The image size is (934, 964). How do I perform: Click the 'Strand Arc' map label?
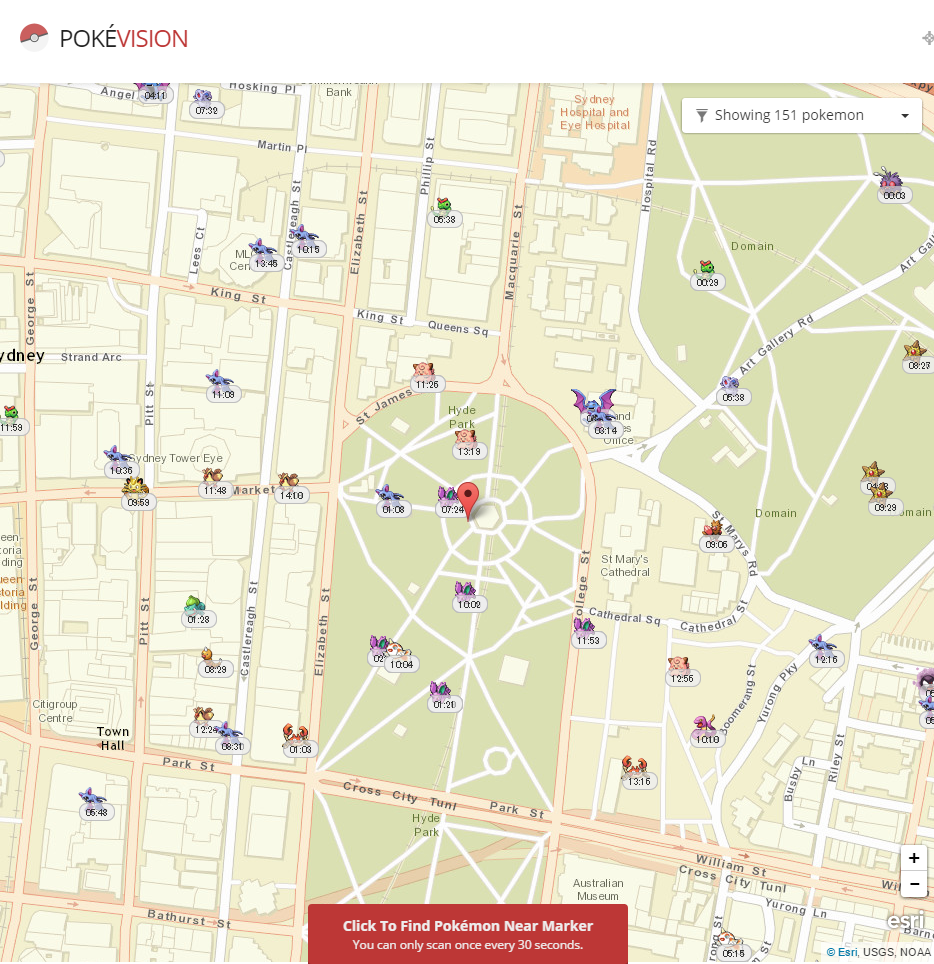91,357
